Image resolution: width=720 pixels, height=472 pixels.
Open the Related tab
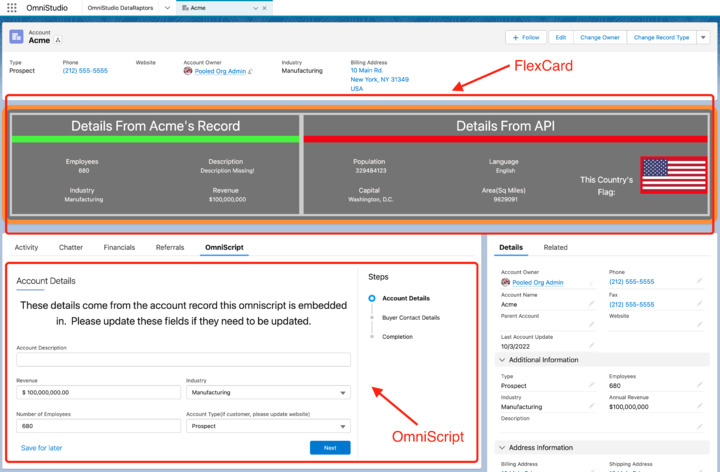tap(555, 247)
